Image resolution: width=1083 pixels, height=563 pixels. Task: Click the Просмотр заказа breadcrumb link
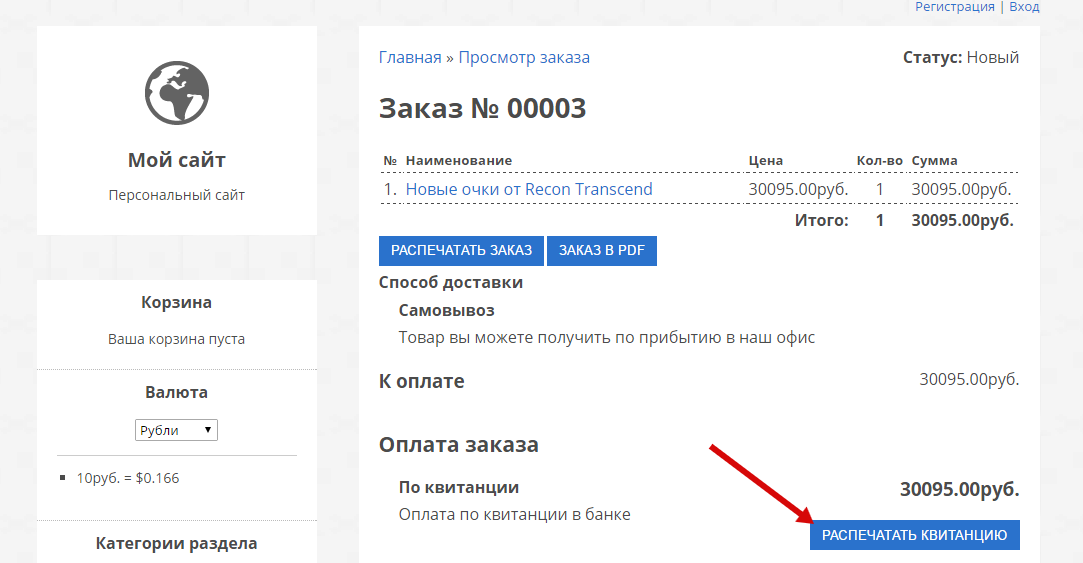click(524, 57)
